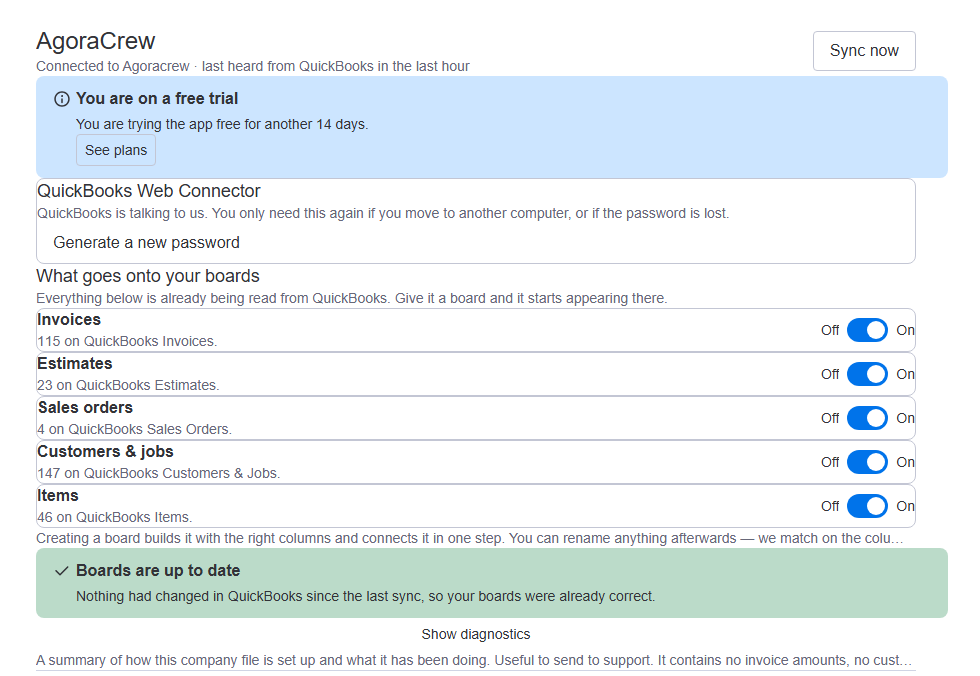
Task: Click the Off label in the Customers & jobs row
Action: click(x=830, y=462)
